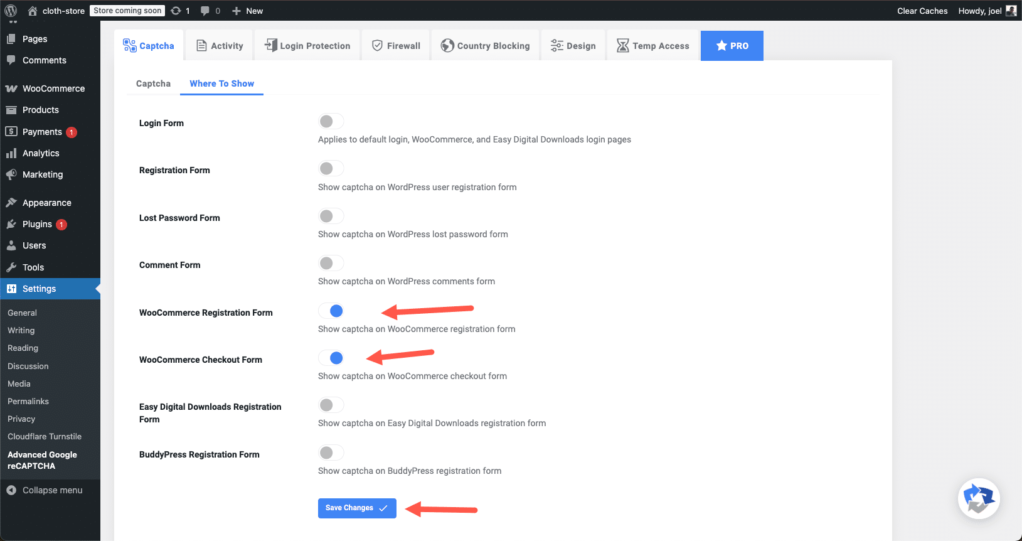Viewport: 1022px width, 541px height.
Task: Open the + New content menu
Action: (x=247, y=10)
